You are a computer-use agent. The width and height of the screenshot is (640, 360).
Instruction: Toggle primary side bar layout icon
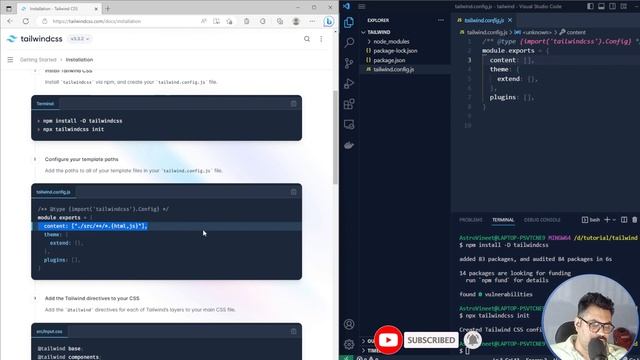coord(590,6)
